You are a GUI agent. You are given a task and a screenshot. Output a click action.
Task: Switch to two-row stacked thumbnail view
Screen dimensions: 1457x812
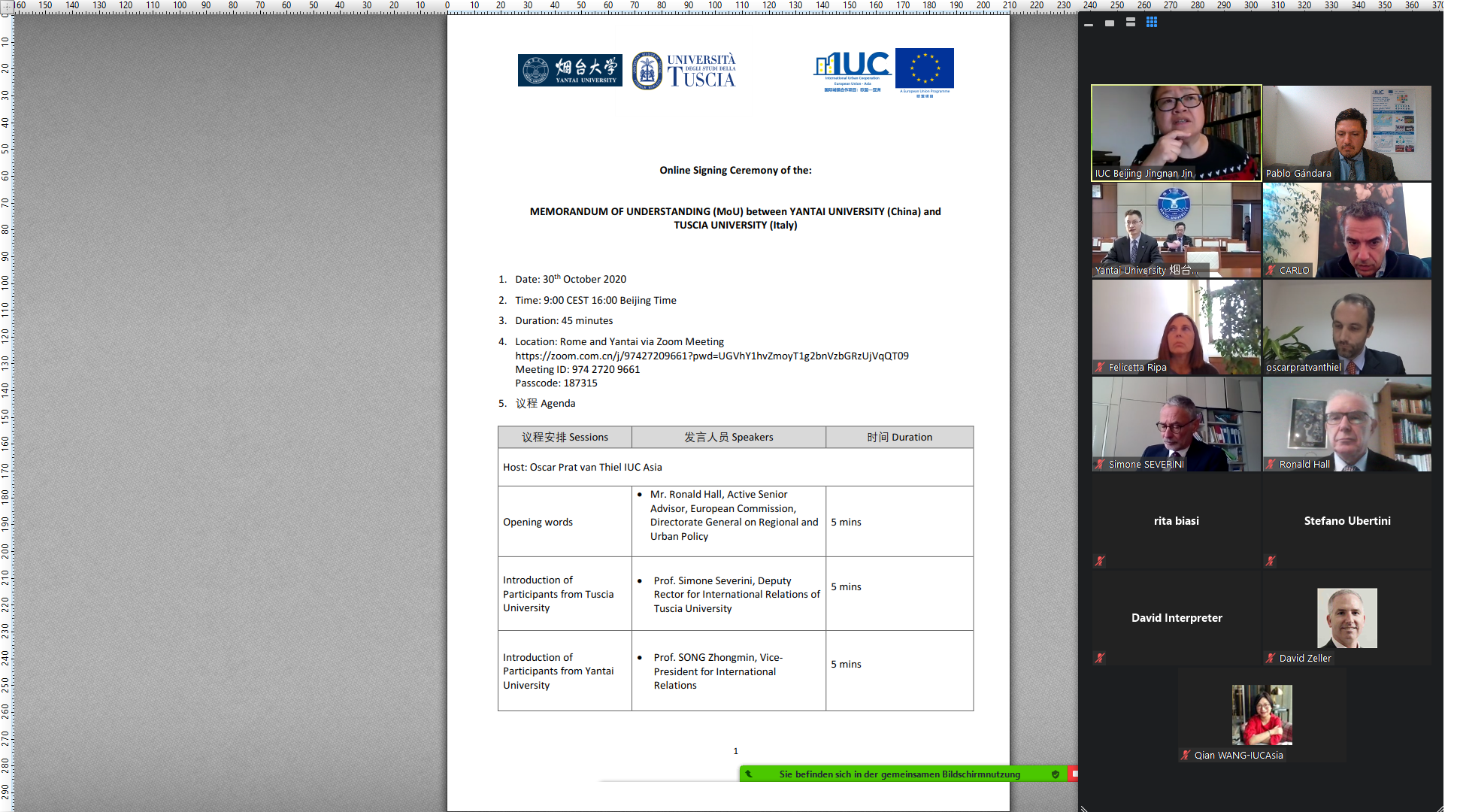pyautogui.click(x=1130, y=23)
